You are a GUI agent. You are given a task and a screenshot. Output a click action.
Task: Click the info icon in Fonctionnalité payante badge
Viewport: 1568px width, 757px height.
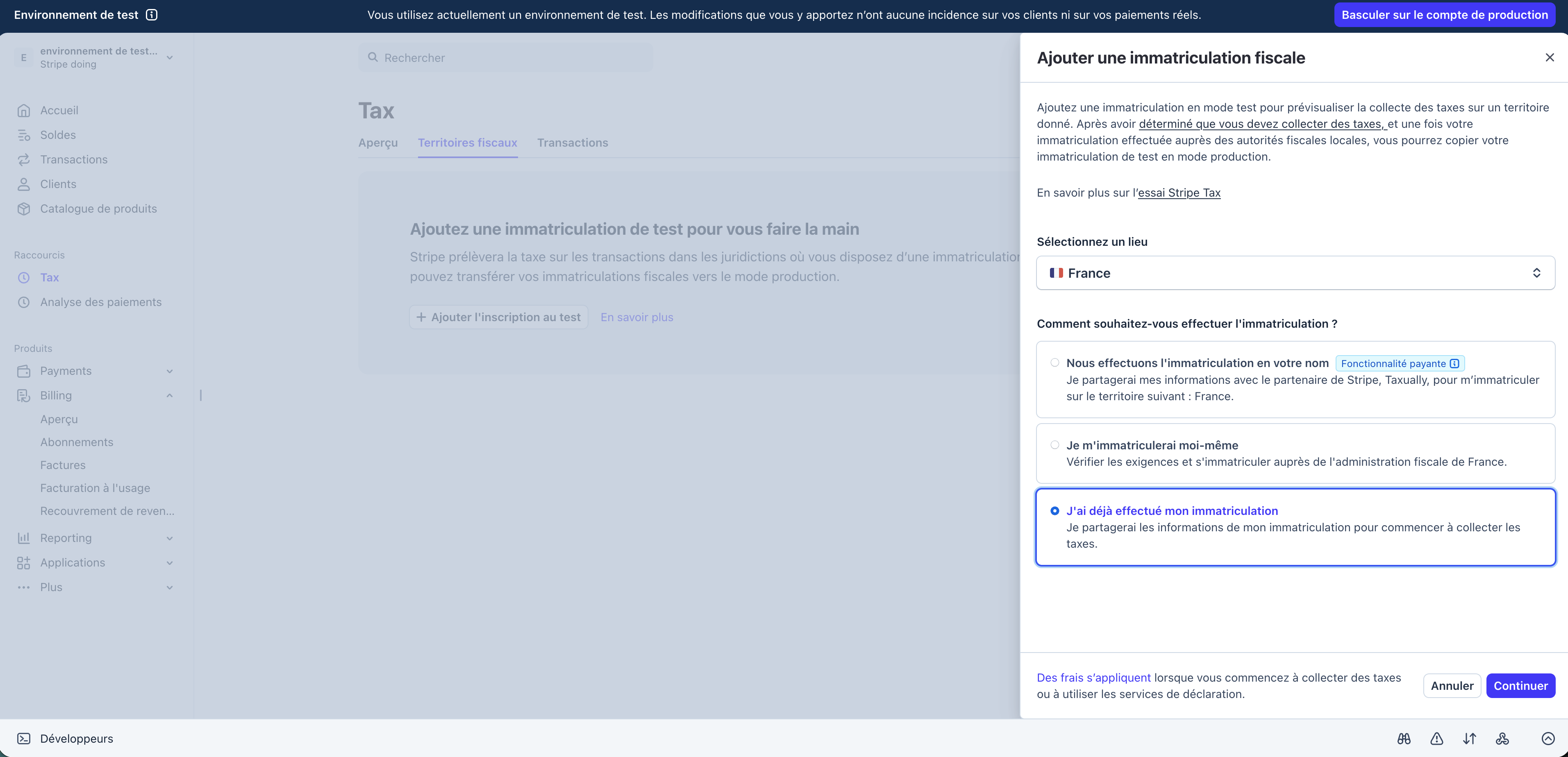[x=1454, y=363]
